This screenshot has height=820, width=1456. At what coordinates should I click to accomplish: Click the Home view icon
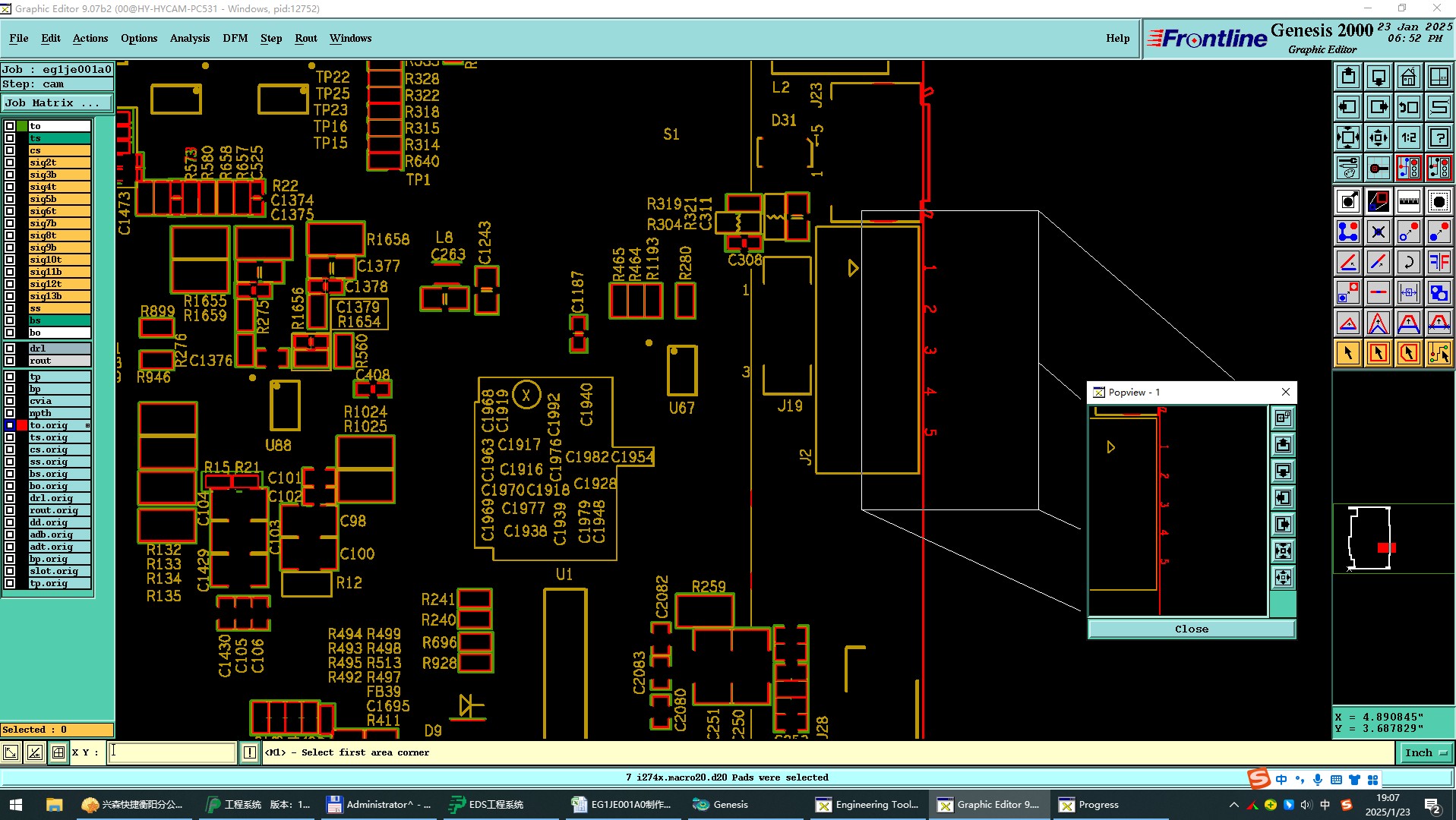[x=1408, y=77]
